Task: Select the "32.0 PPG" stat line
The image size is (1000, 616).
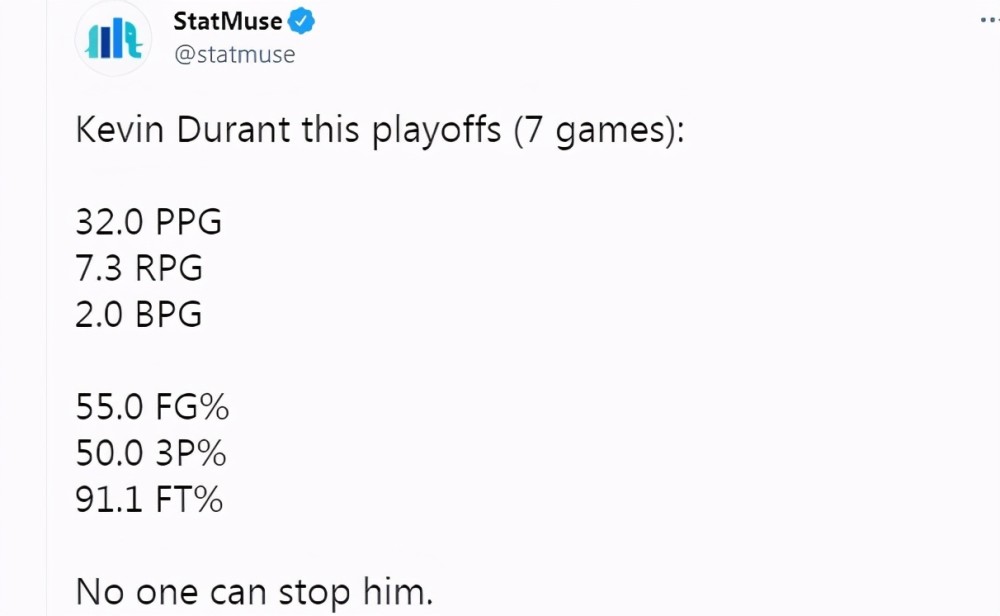Action: click(x=148, y=221)
